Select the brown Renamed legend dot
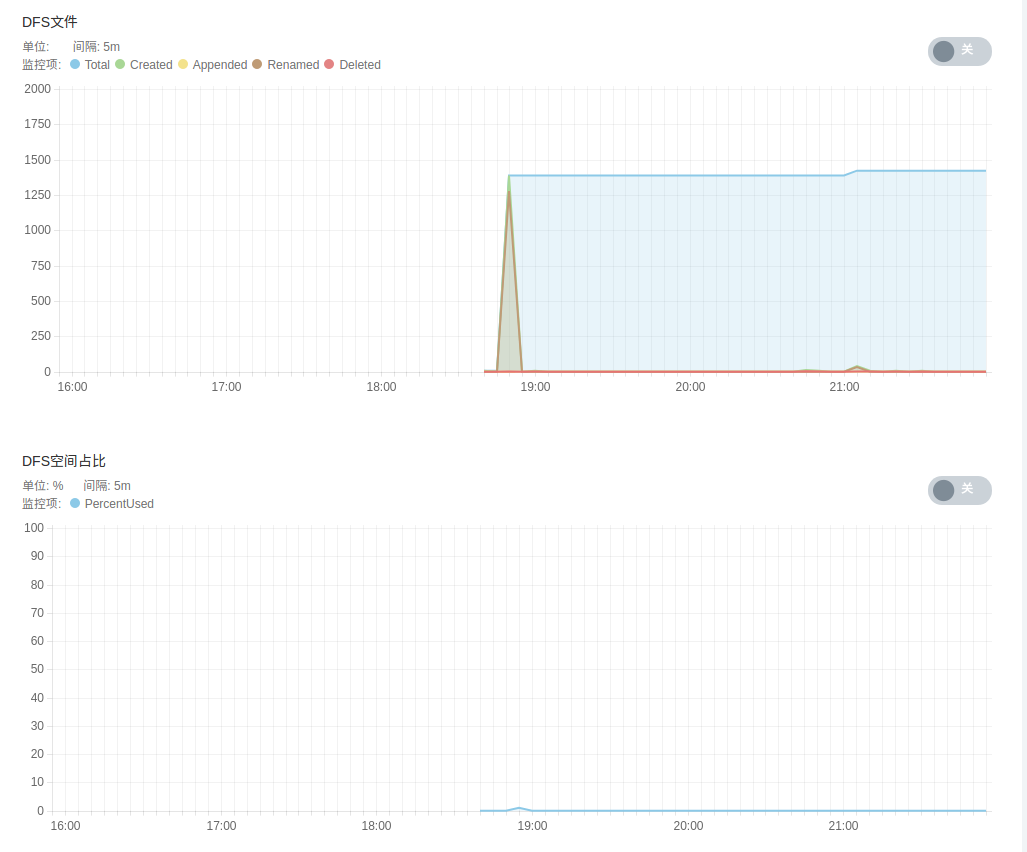Viewport: 1027px width, 852px height. click(257, 64)
